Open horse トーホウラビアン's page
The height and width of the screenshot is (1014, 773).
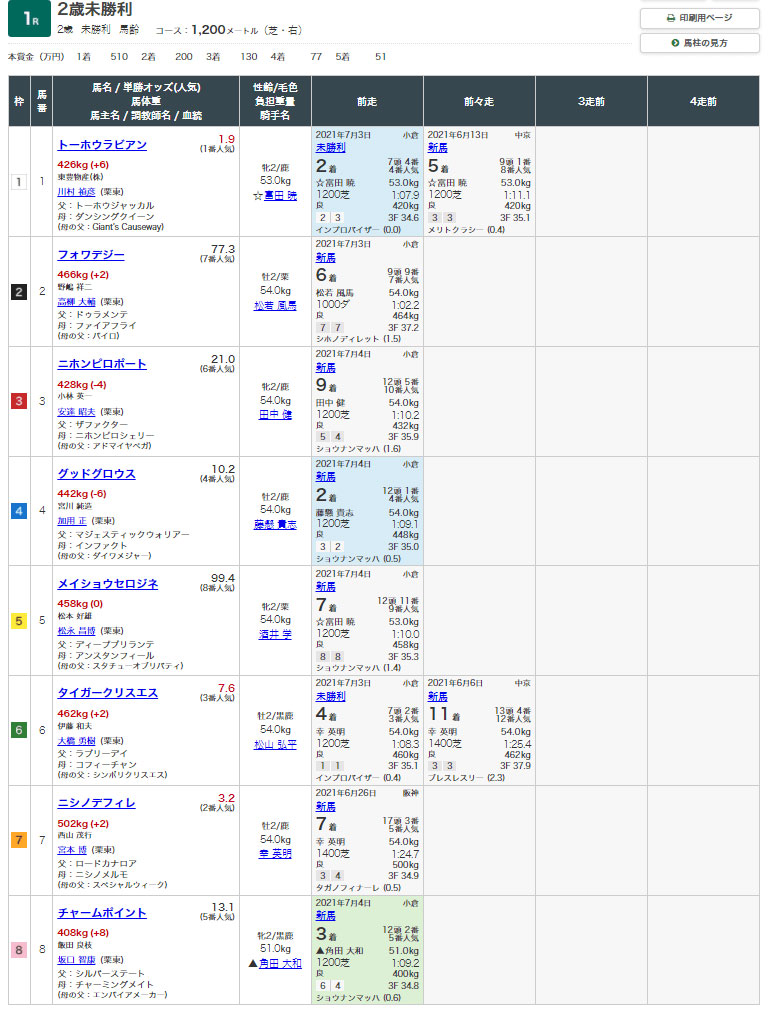click(102, 145)
